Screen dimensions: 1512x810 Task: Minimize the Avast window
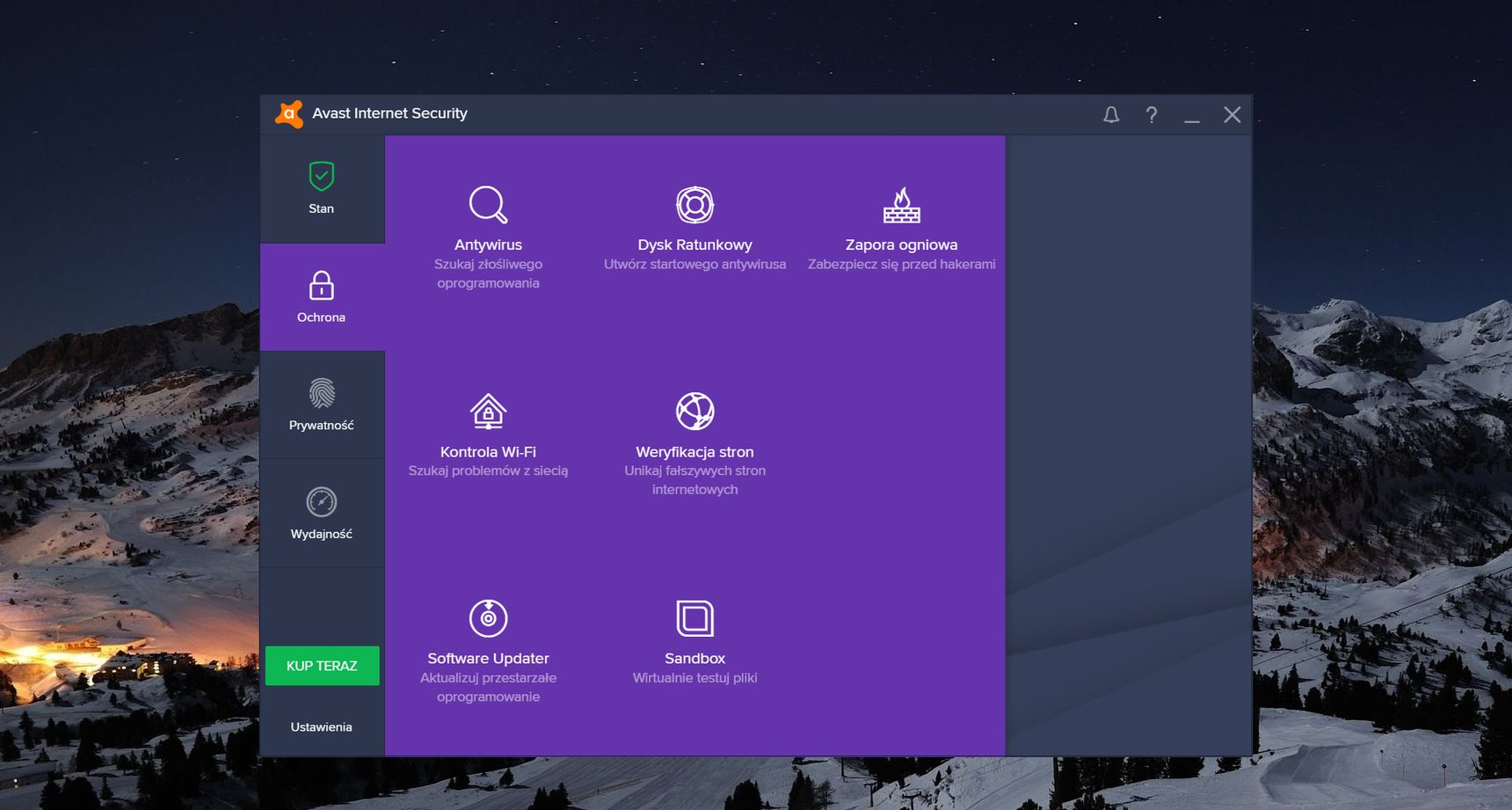[1192, 120]
